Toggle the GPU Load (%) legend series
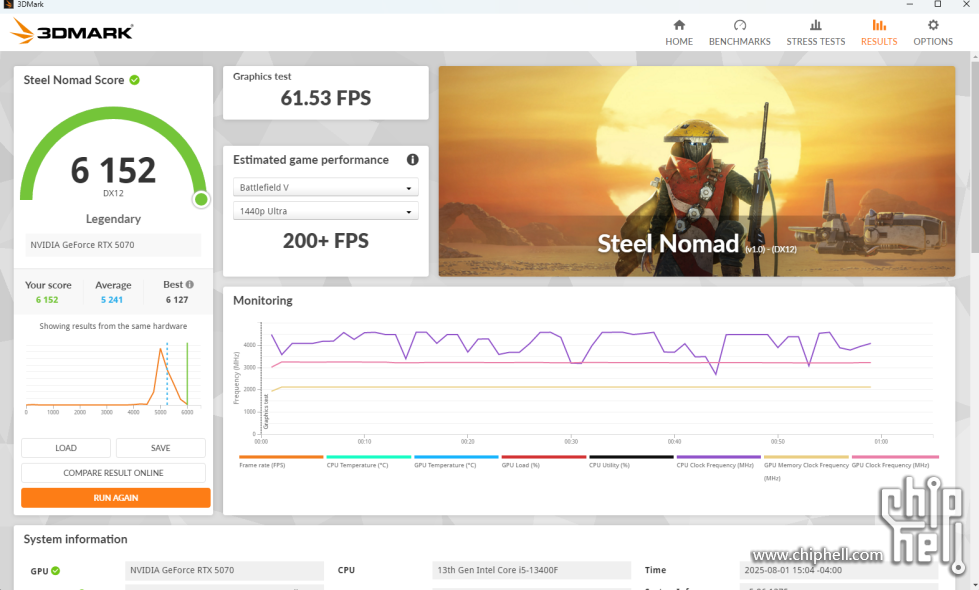Viewport: 979px width, 590px height. 543,461
